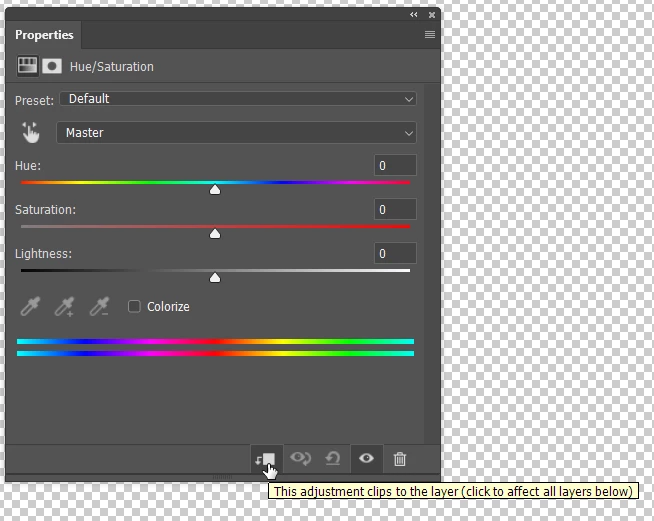
Task: Click the Hue slider handle
Action: coord(215,190)
